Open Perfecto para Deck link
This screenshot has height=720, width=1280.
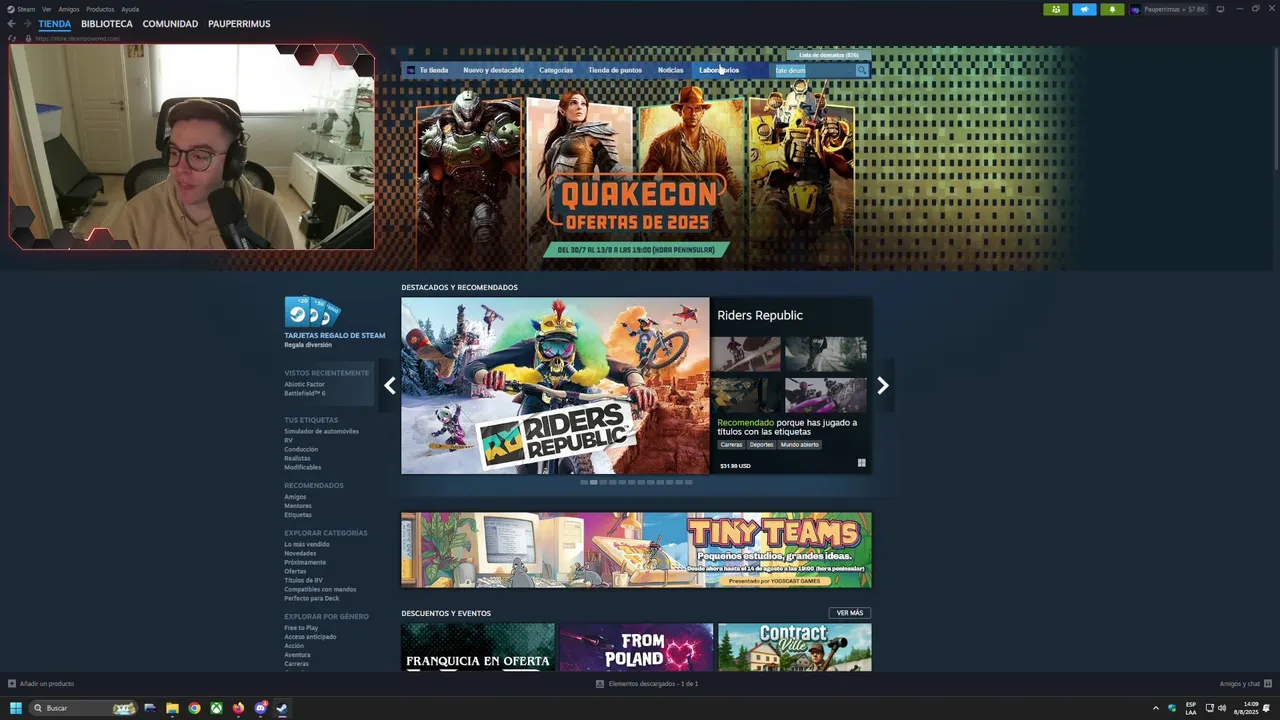coord(311,598)
